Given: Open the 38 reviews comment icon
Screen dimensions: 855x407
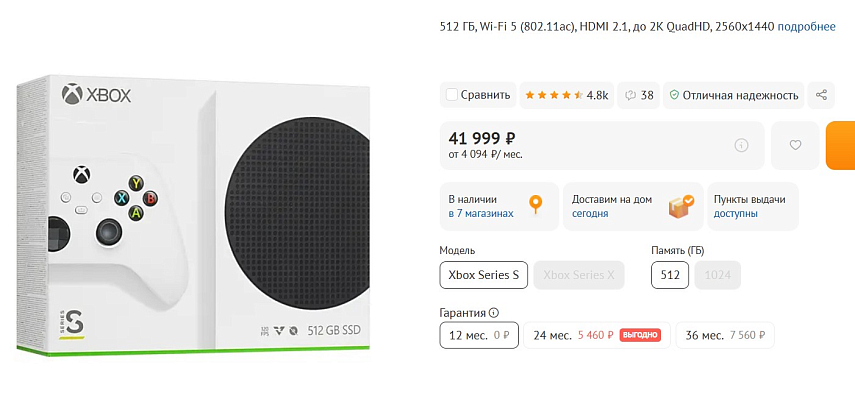Looking at the screenshot, I should click(632, 95).
